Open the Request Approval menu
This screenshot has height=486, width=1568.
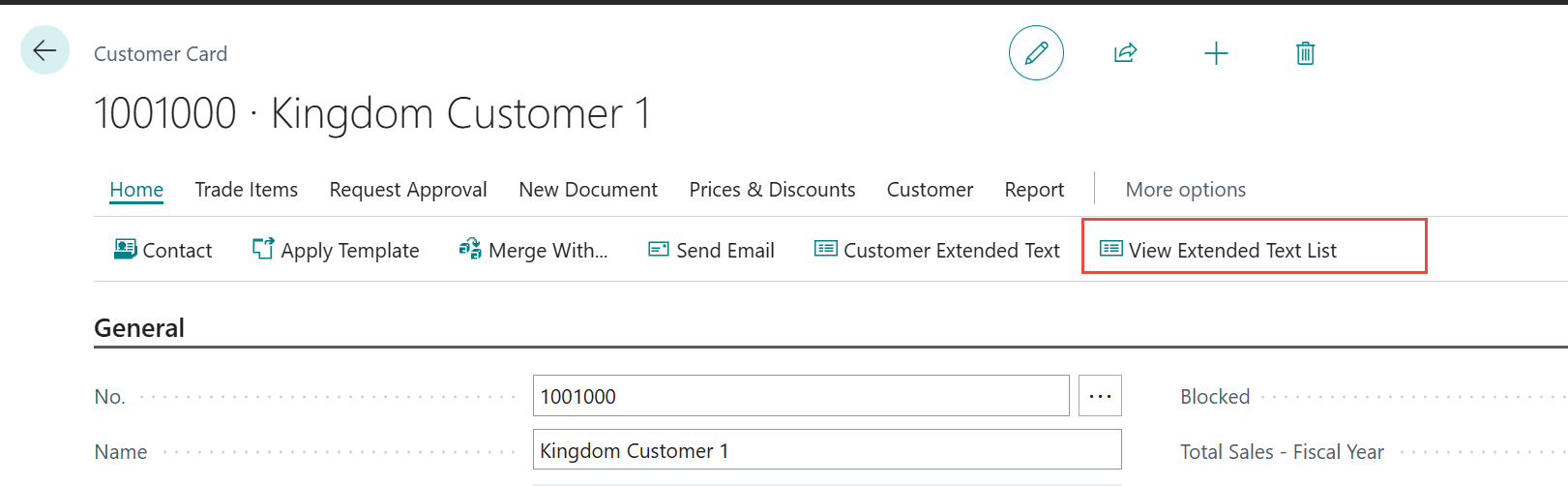408,190
